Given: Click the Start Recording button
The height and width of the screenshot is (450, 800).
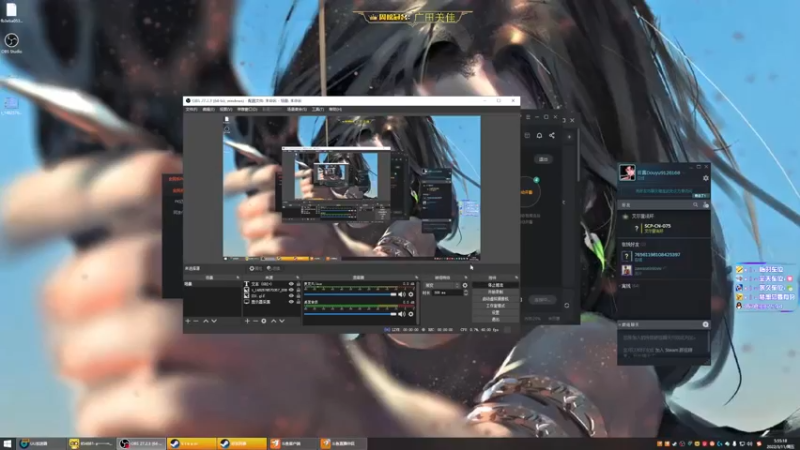Looking at the screenshot, I should pyautogui.click(x=495, y=292).
